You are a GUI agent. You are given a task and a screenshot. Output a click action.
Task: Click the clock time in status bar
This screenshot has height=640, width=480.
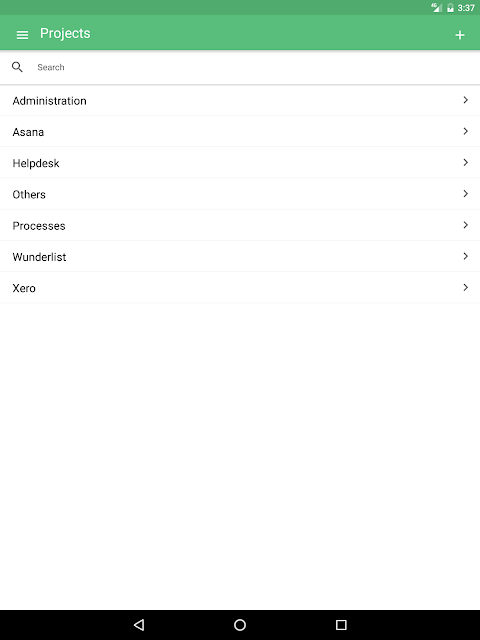[466, 8]
